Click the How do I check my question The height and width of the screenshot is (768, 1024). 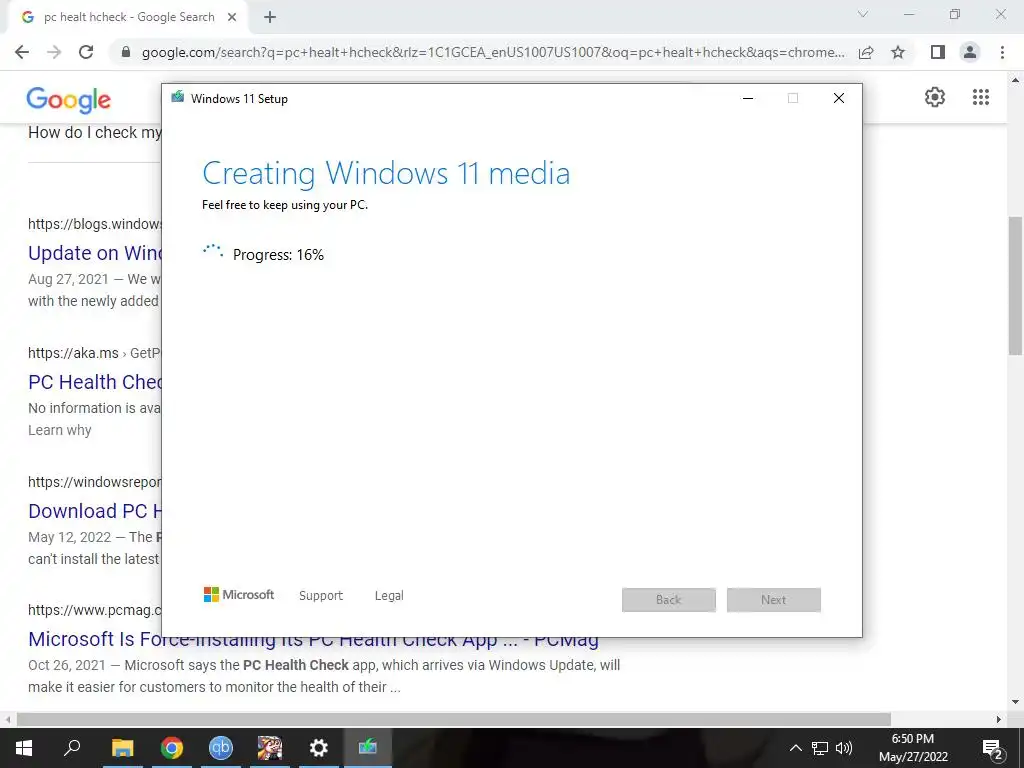point(95,133)
